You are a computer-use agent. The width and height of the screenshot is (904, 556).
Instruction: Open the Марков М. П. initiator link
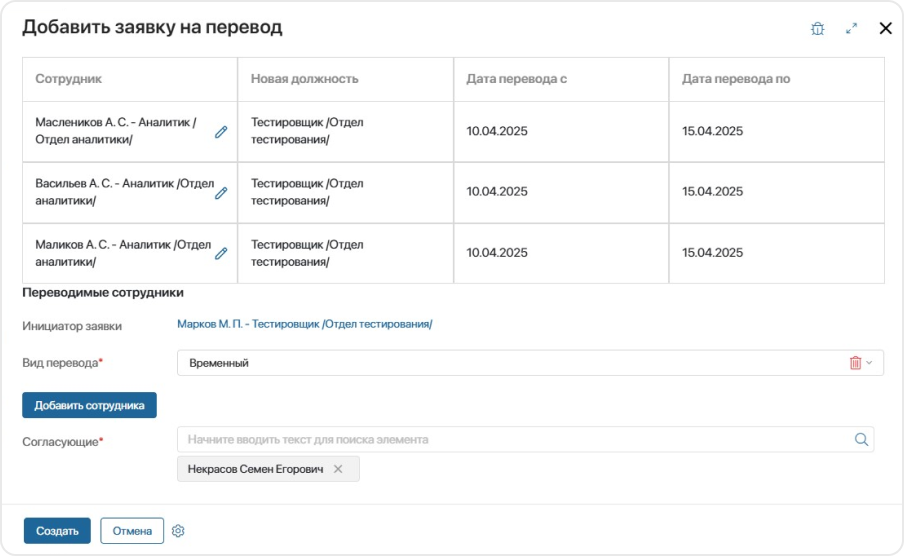[x=304, y=324]
